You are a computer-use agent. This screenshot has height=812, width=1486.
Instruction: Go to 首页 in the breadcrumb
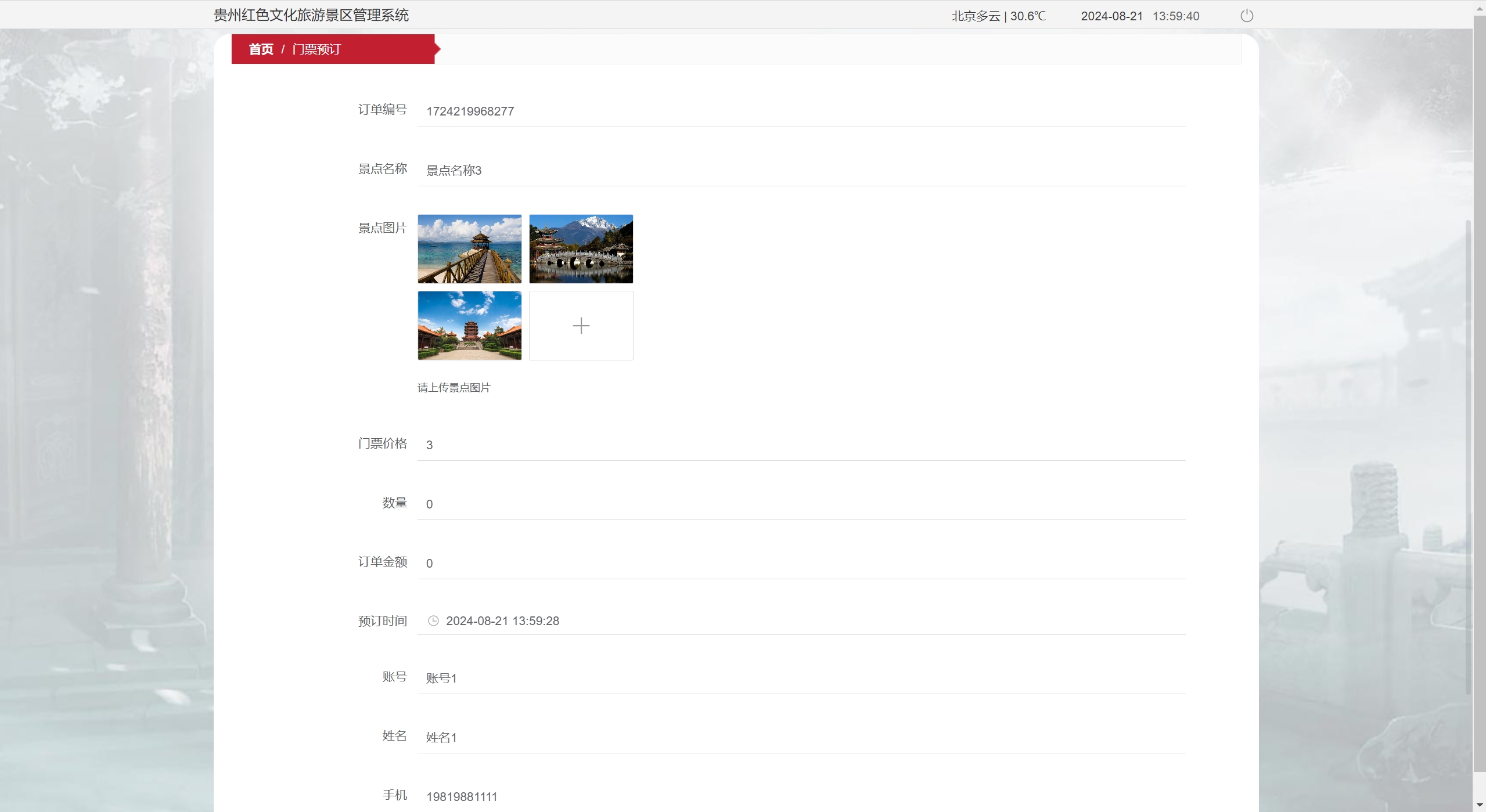point(261,49)
